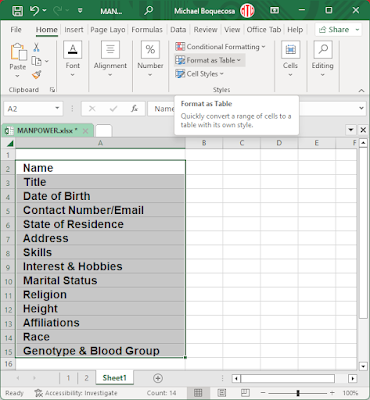This screenshot has height=400, width=370.
Task: Open the search magnifier in title bar
Action: point(148,10)
